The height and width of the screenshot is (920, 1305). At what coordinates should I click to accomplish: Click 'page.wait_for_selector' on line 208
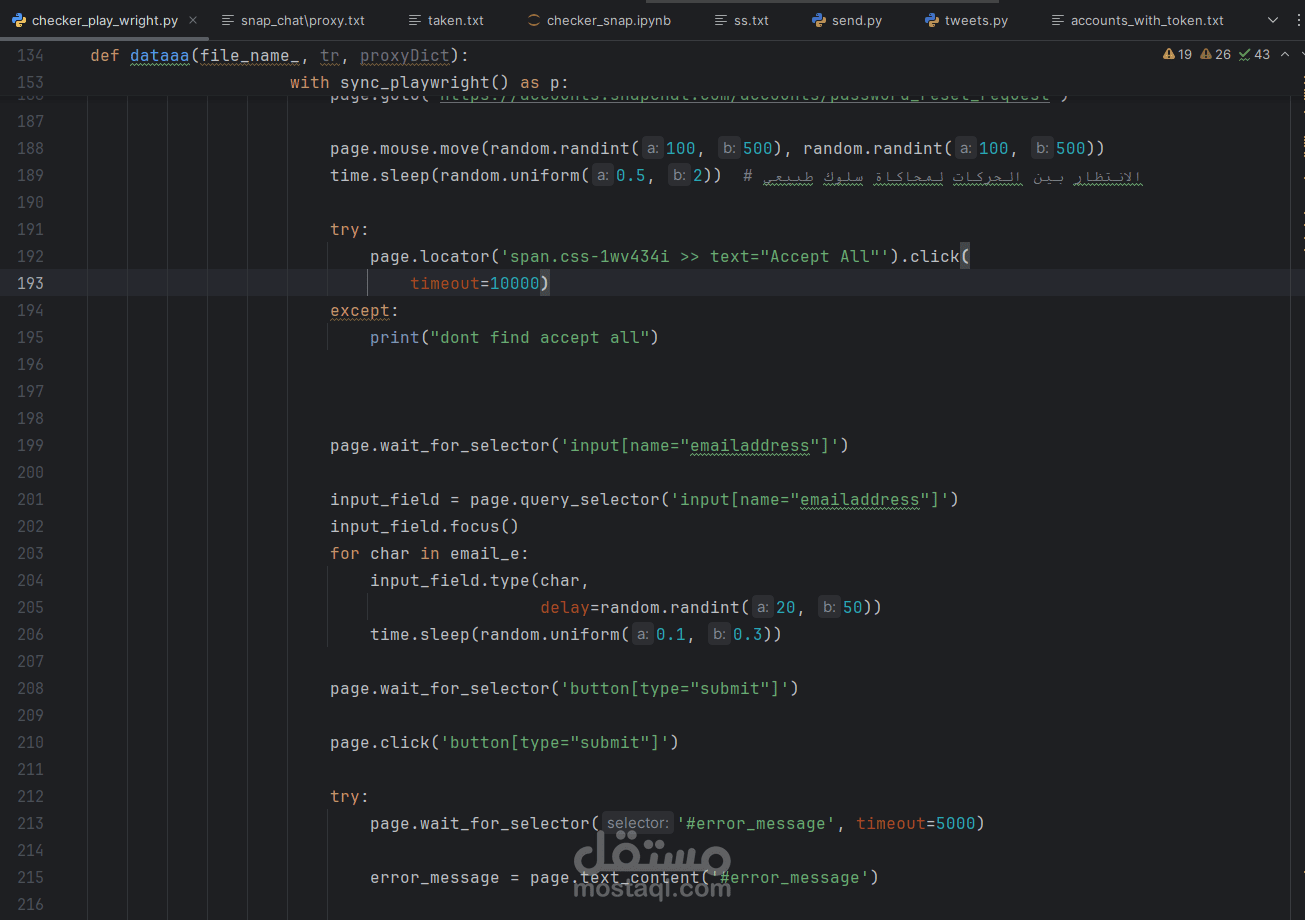pyautogui.click(x=440, y=688)
